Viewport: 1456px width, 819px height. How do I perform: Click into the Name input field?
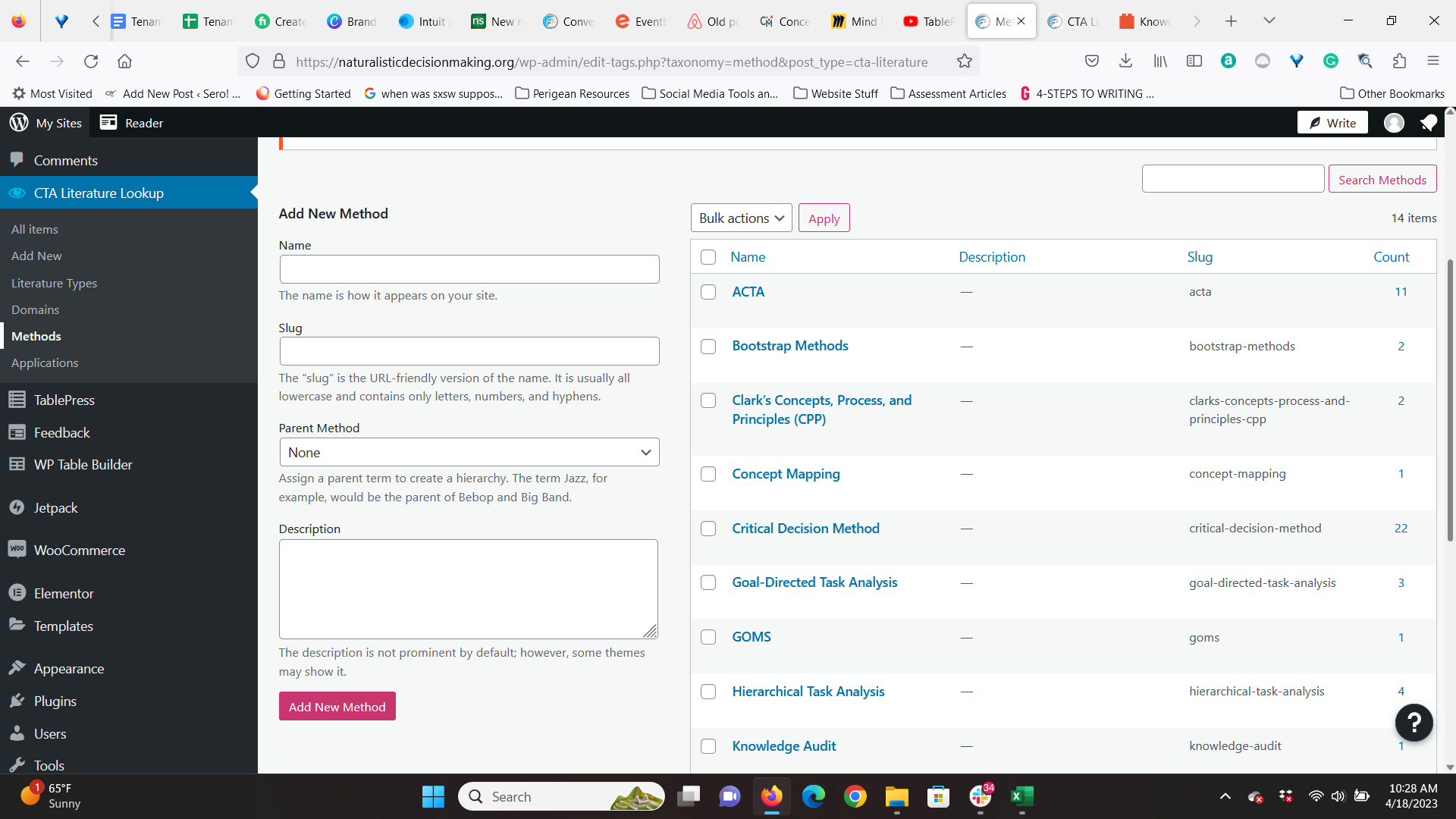point(469,269)
